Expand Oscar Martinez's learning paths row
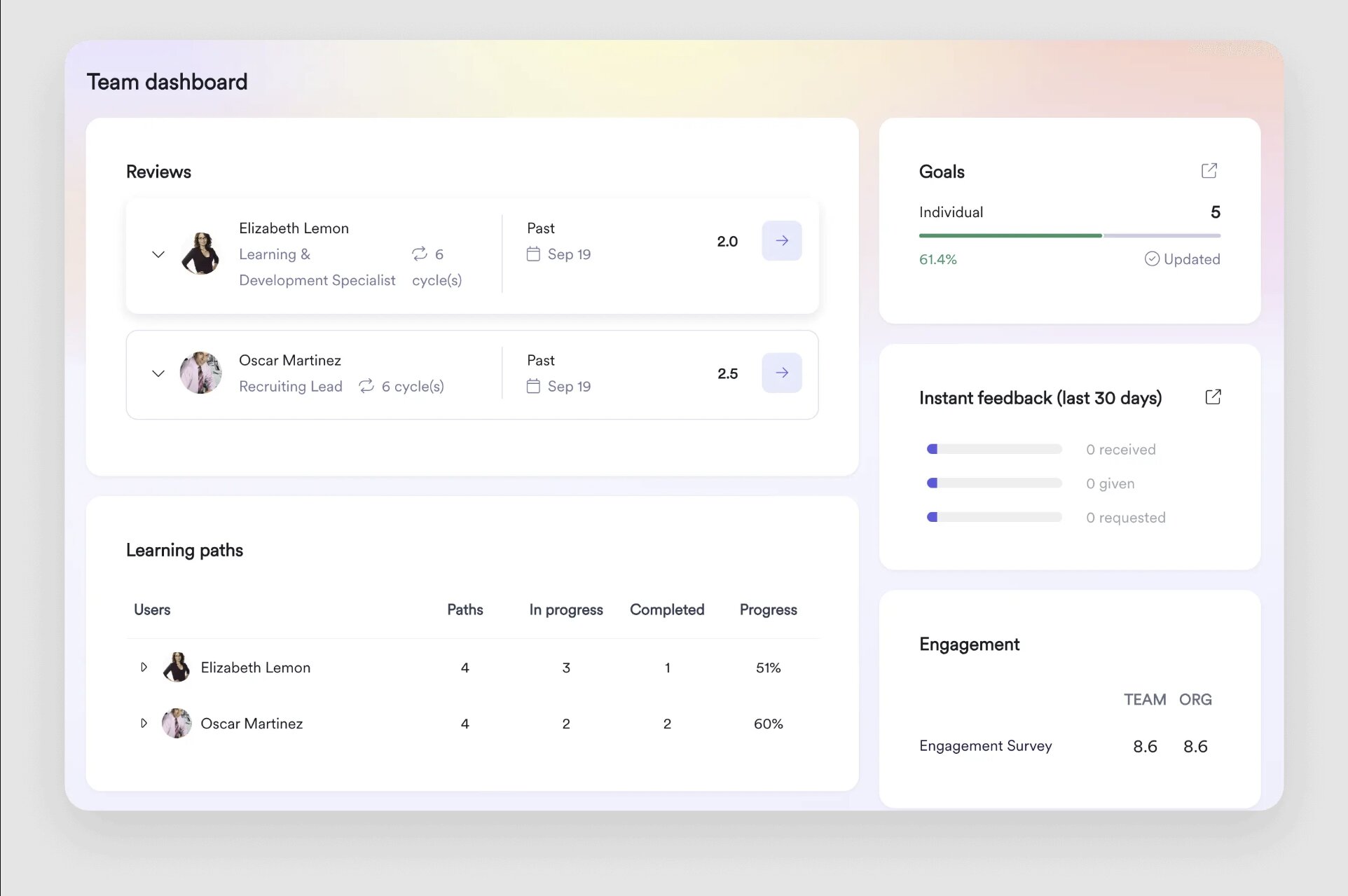 (144, 723)
